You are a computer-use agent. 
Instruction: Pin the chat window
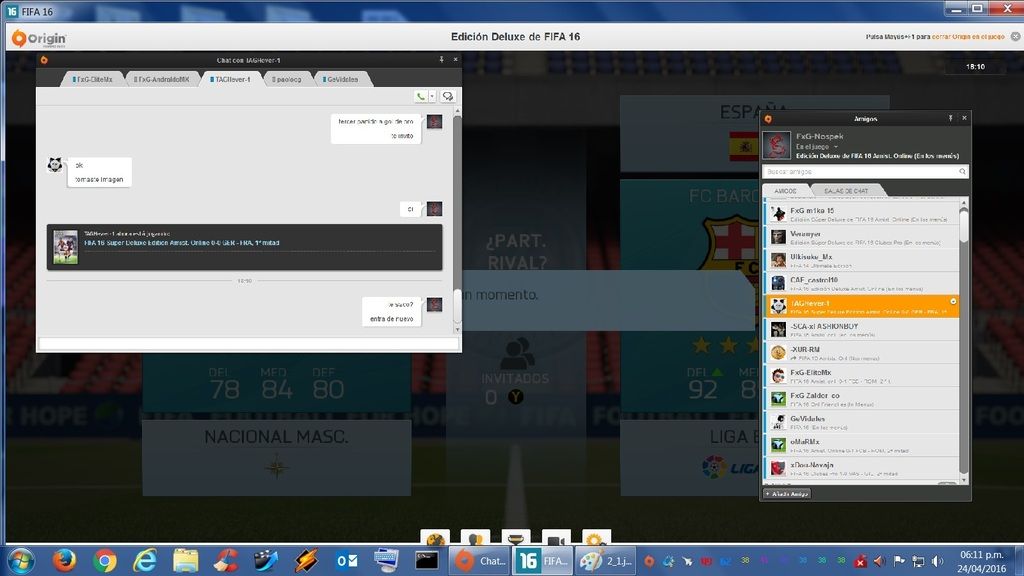coord(441,59)
